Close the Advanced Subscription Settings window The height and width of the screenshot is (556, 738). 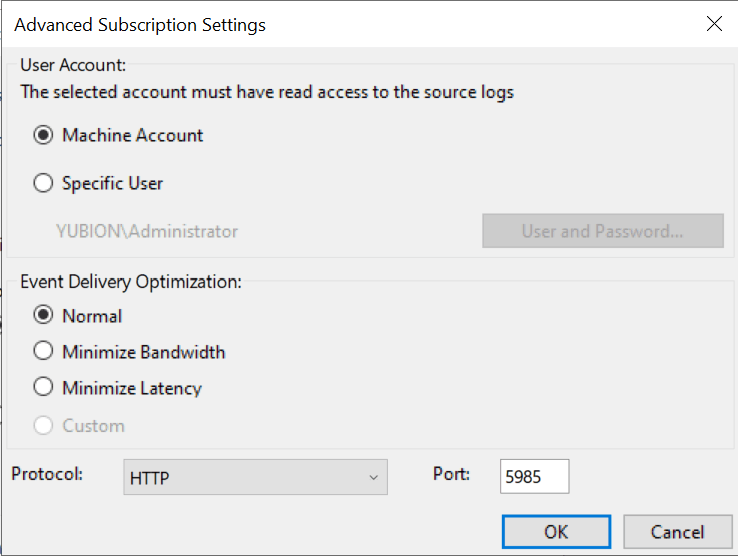tap(714, 24)
